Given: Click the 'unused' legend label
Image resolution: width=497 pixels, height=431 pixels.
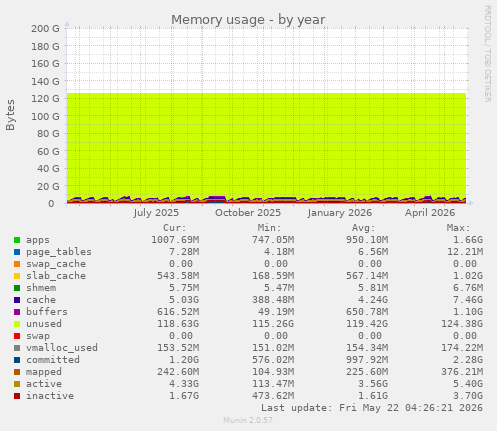Looking at the screenshot, I should [x=44, y=324].
